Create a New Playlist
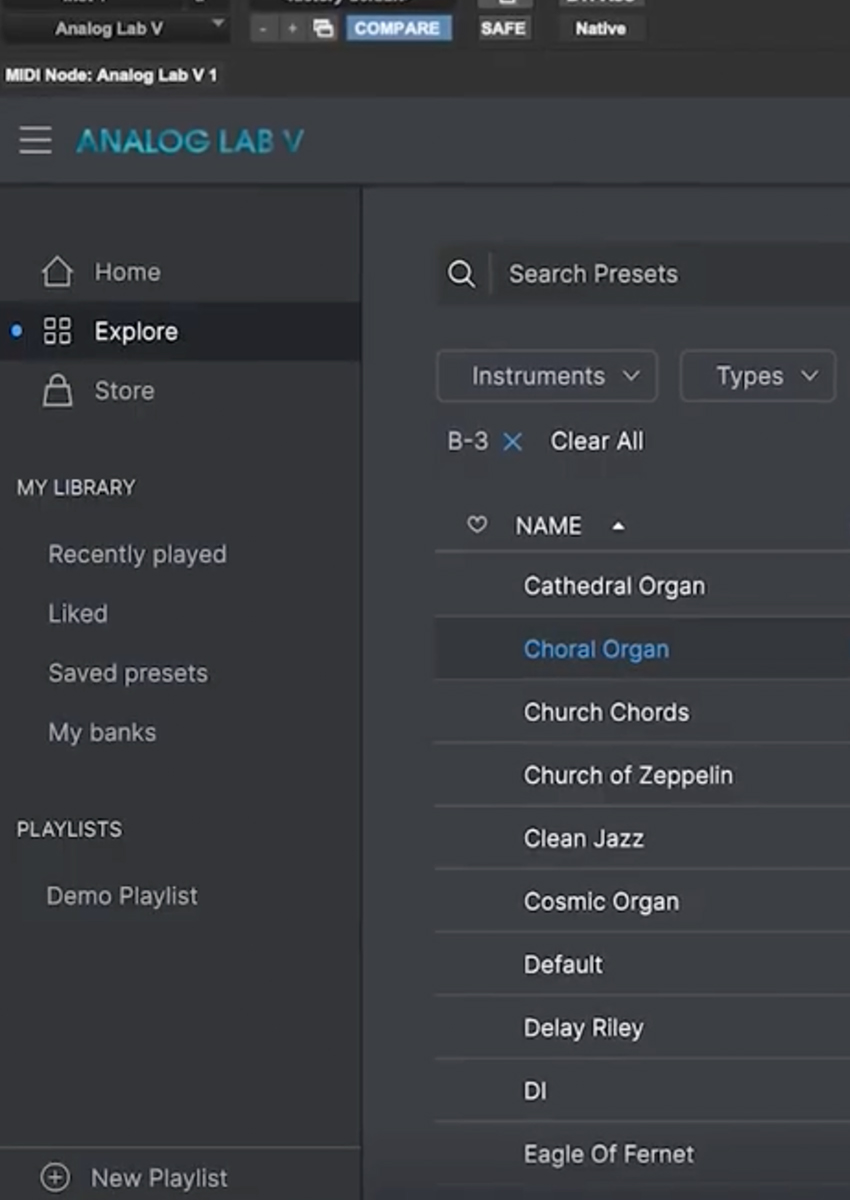This screenshot has height=1200, width=850. click(159, 1178)
